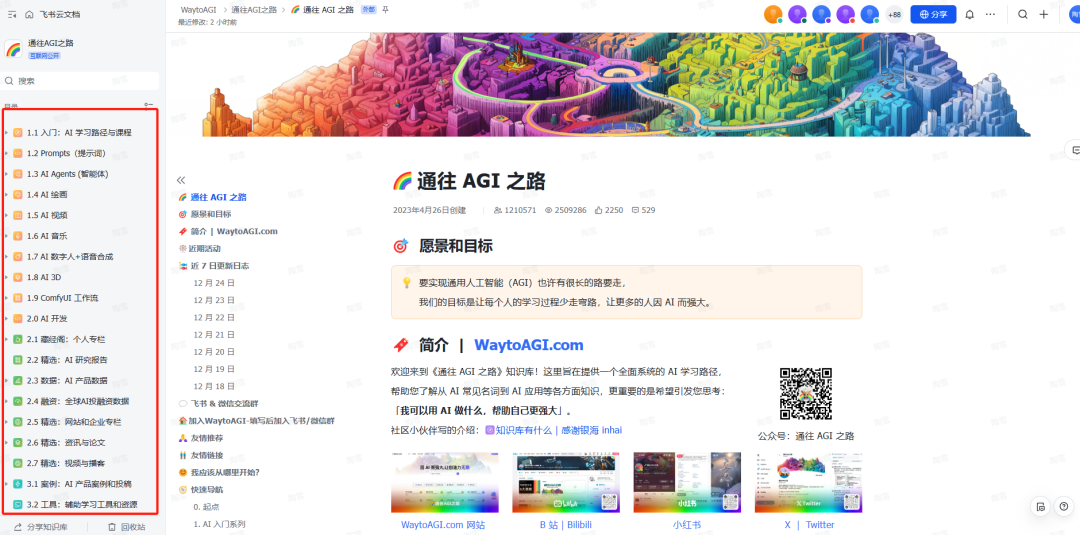The width and height of the screenshot is (1080, 535).
Task: Click the likes thumbs-up count 2250
Action: (609, 210)
